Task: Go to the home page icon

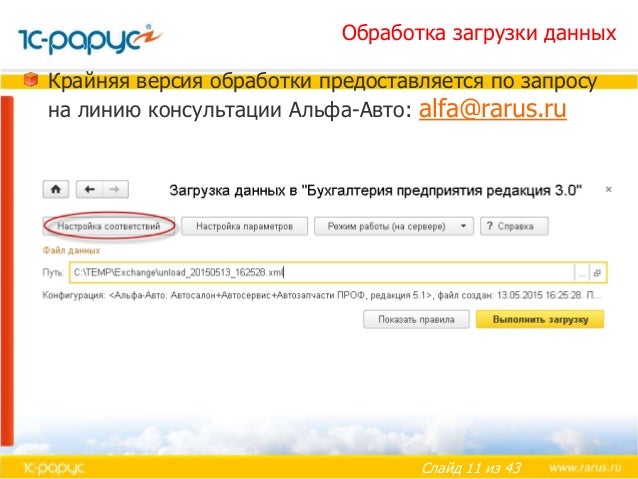Action: pos(56,189)
